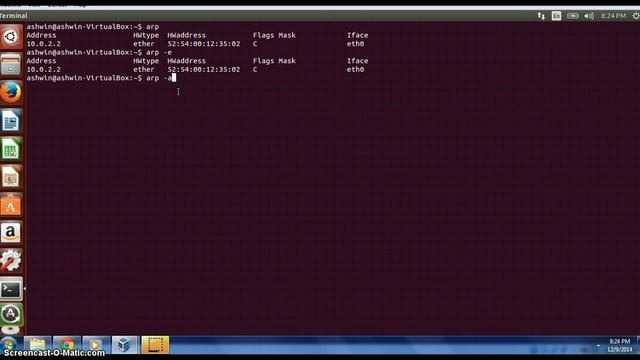This screenshot has height=360, width=640.
Task: Click the first 'Flags Mask' column header
Action: pyautogui.click(x=274, y=35)
